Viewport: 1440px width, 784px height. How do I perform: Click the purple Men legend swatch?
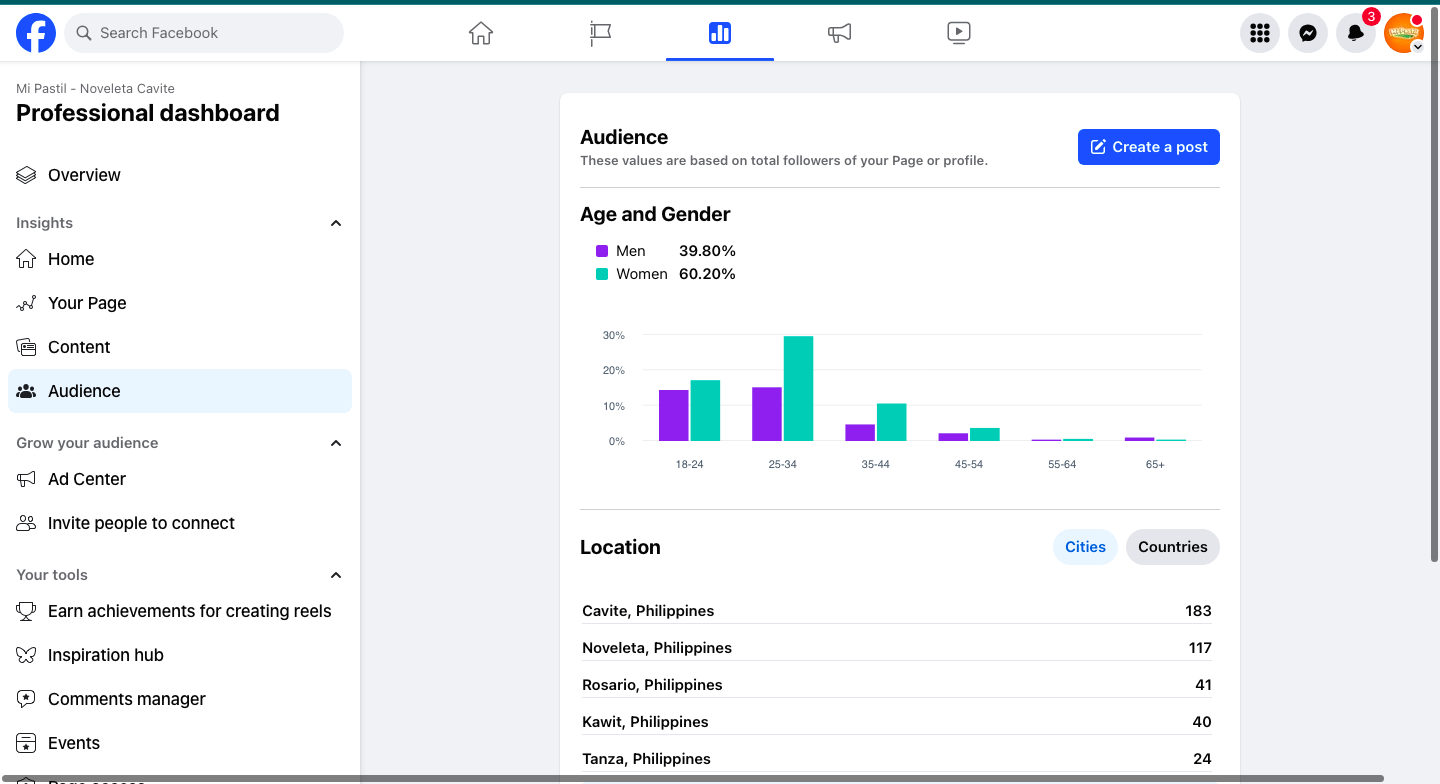pos(602,251)
